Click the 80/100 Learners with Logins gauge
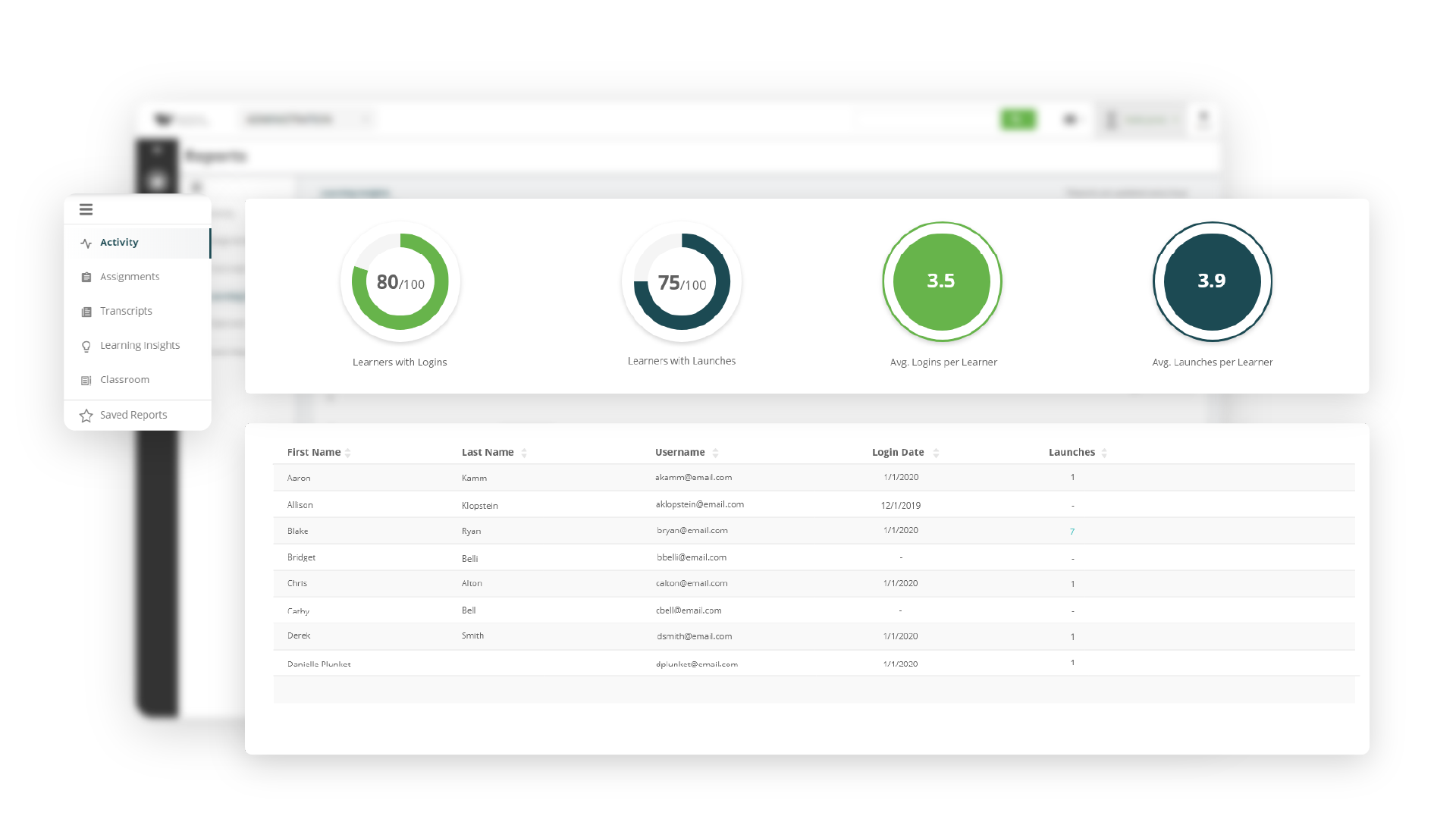Image resolution: width=1456 pixels, height=819 pixels. [400, 281]
